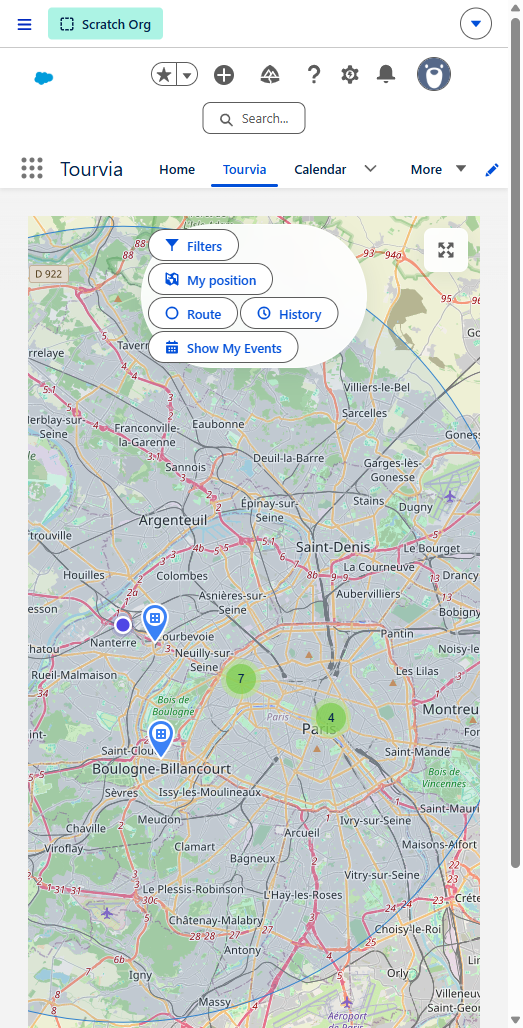This screenshot has width=523, height=1028.
Task: Click the pencil edit navigation icon
Action: [492, 170]
